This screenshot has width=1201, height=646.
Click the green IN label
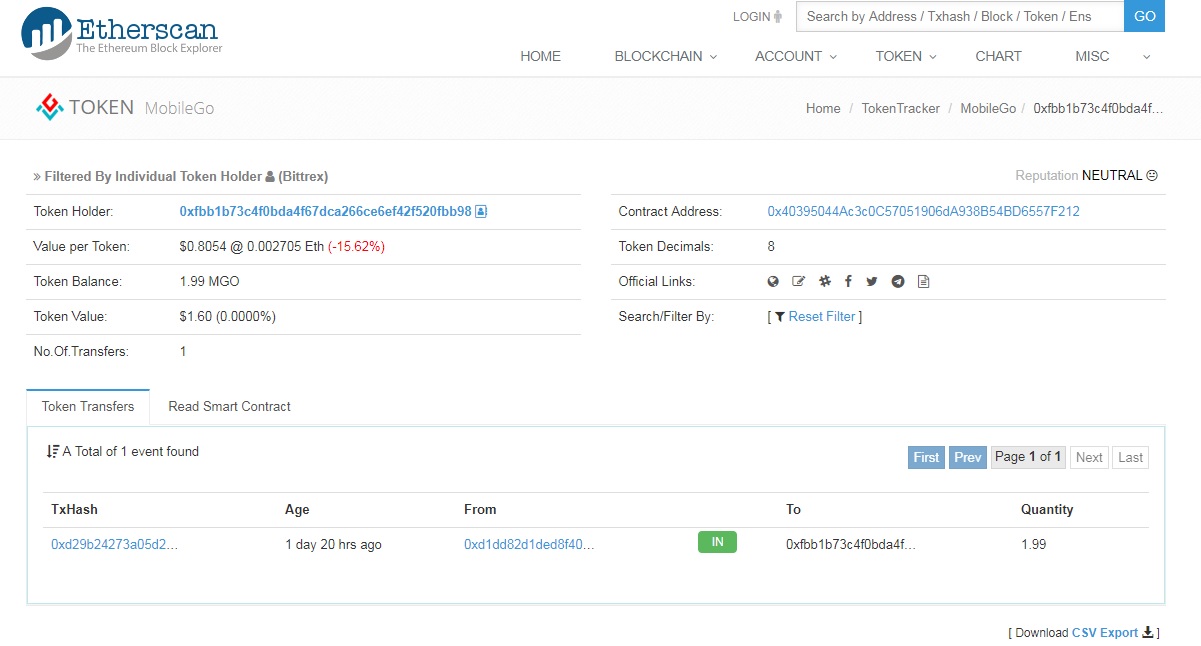point(717,542)
